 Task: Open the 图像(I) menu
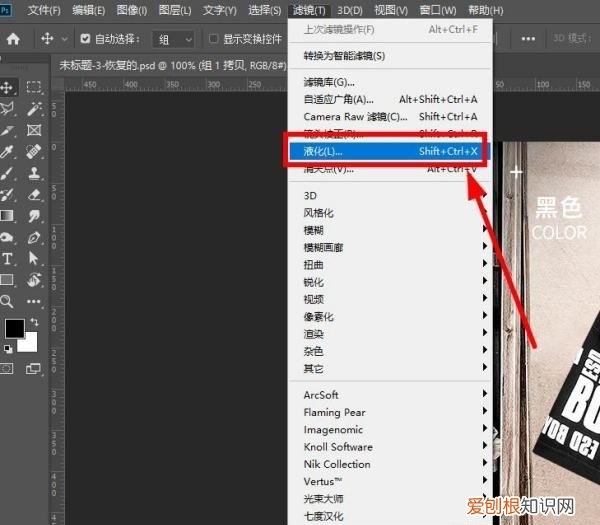132,10
